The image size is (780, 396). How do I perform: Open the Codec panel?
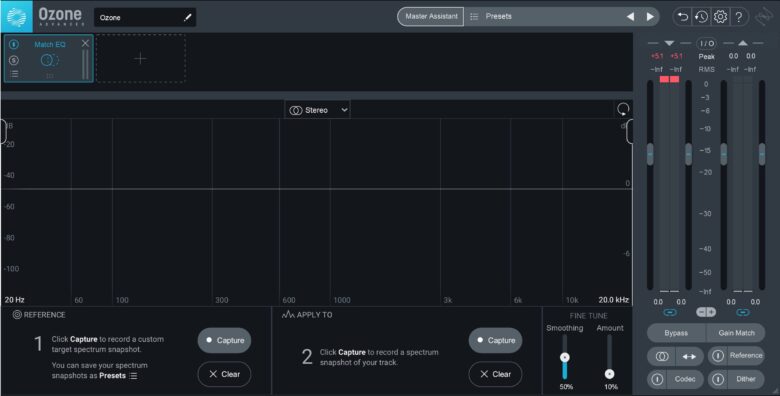pyautogui.click(x=685, y=379)
